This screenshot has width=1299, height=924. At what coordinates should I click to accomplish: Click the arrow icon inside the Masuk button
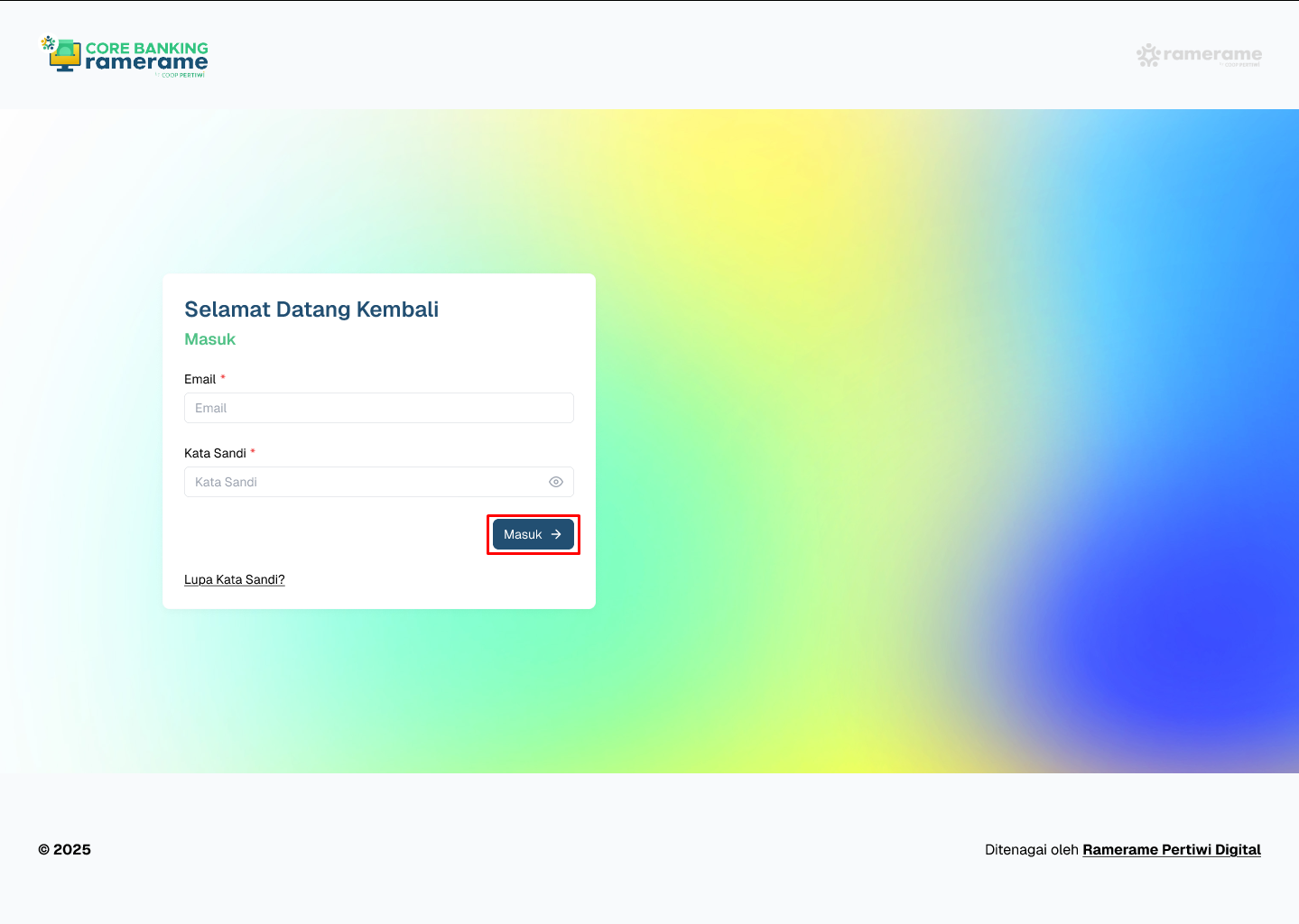[x=554, y=534]
